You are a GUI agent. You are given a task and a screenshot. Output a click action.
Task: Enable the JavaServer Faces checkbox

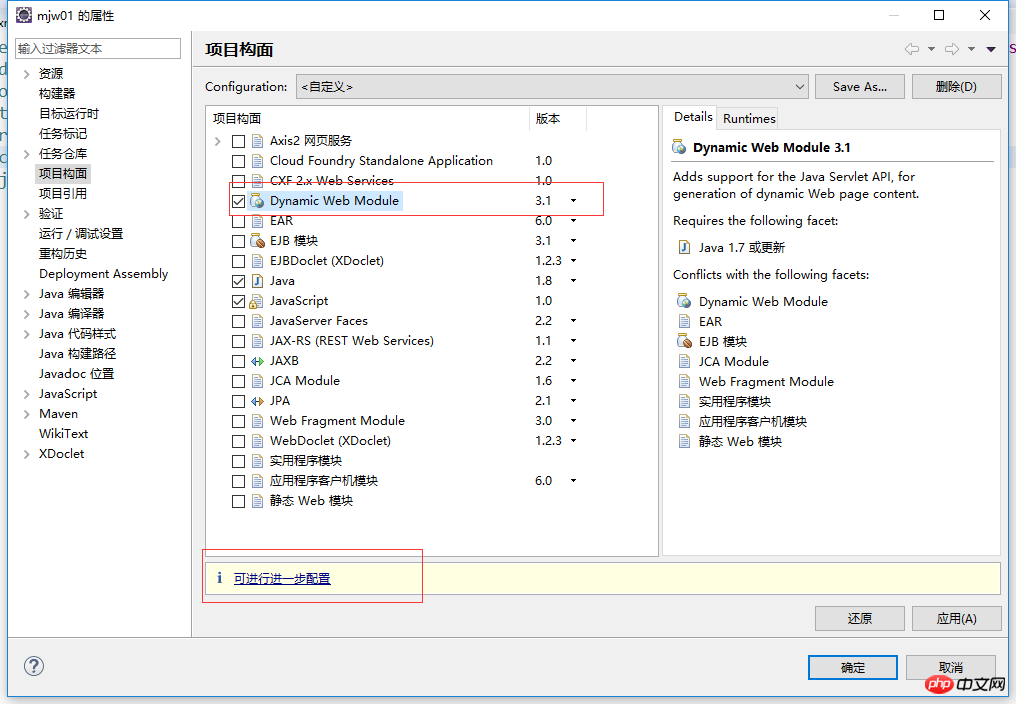(238, 322)
